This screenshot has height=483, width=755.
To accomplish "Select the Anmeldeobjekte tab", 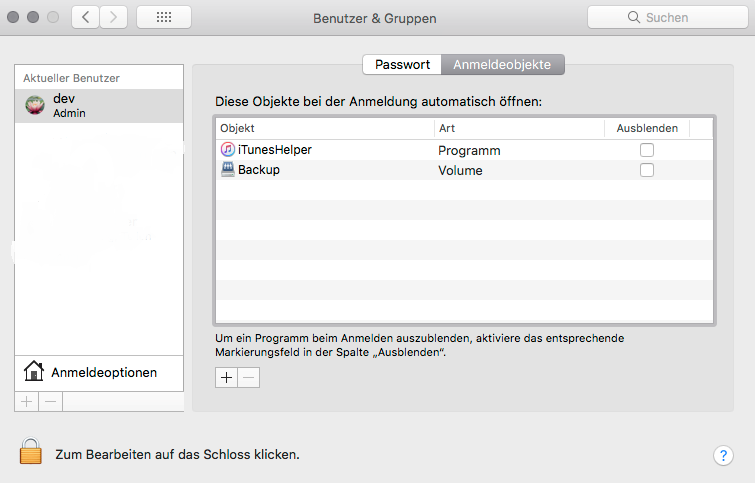I will click(503, 65).
